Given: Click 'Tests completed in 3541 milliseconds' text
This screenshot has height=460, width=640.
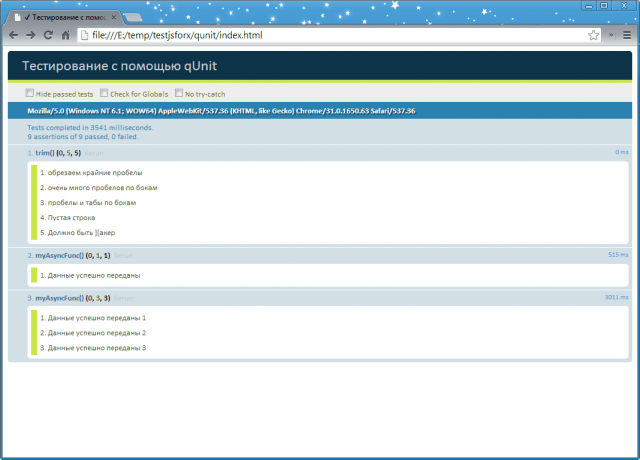Looking at the screenshot, I should pyautogui.click(x=90, y=127).
